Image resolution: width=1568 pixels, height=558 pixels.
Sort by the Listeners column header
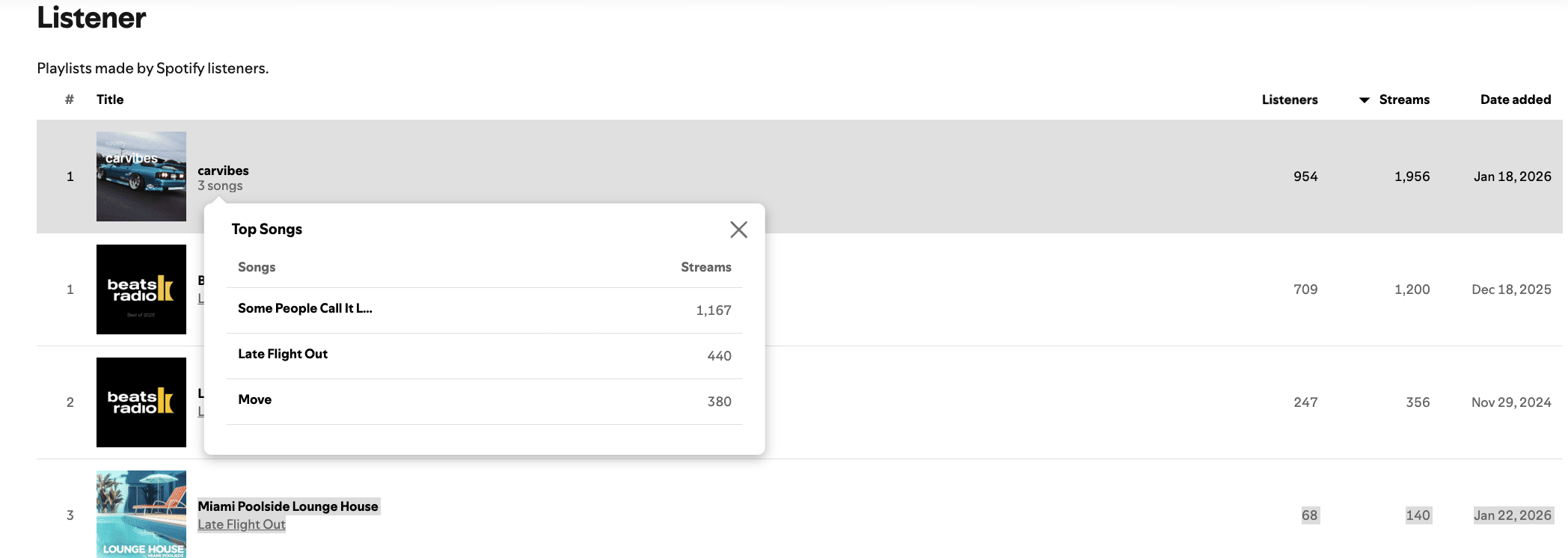[1289, 99]
